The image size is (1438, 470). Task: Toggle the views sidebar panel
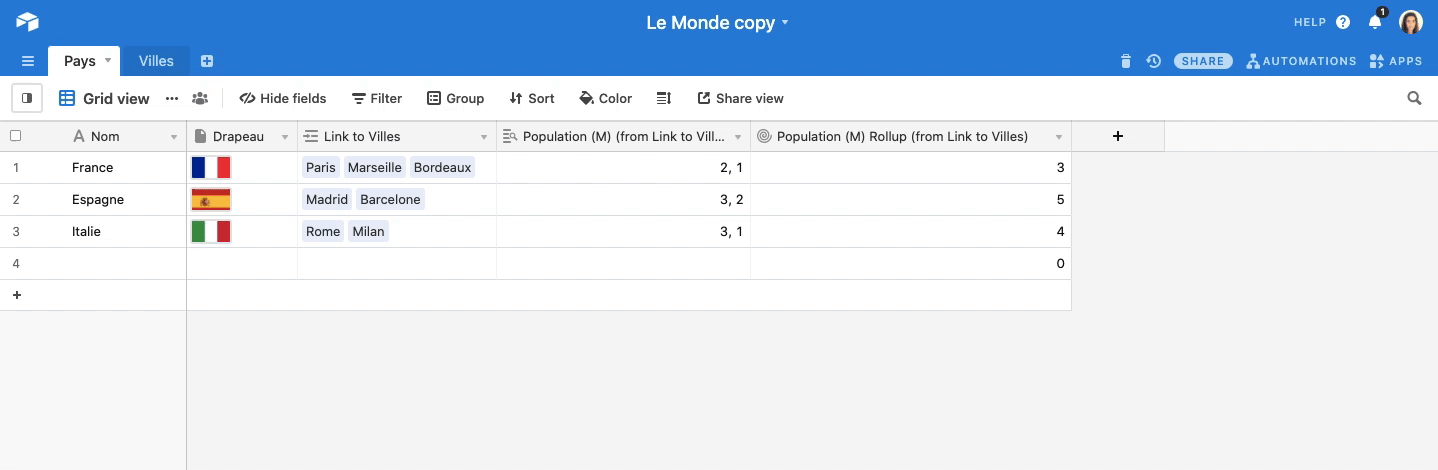[27, 98]
